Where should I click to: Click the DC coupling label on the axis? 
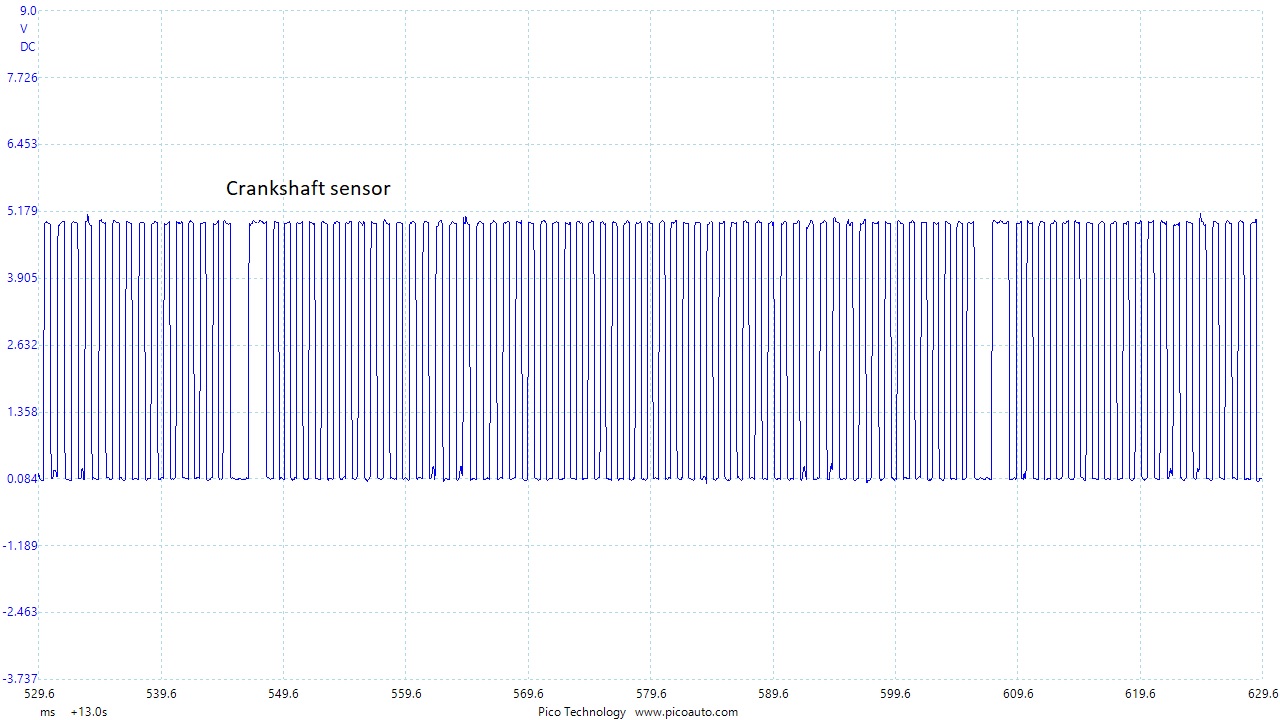[x=28, y=47]
